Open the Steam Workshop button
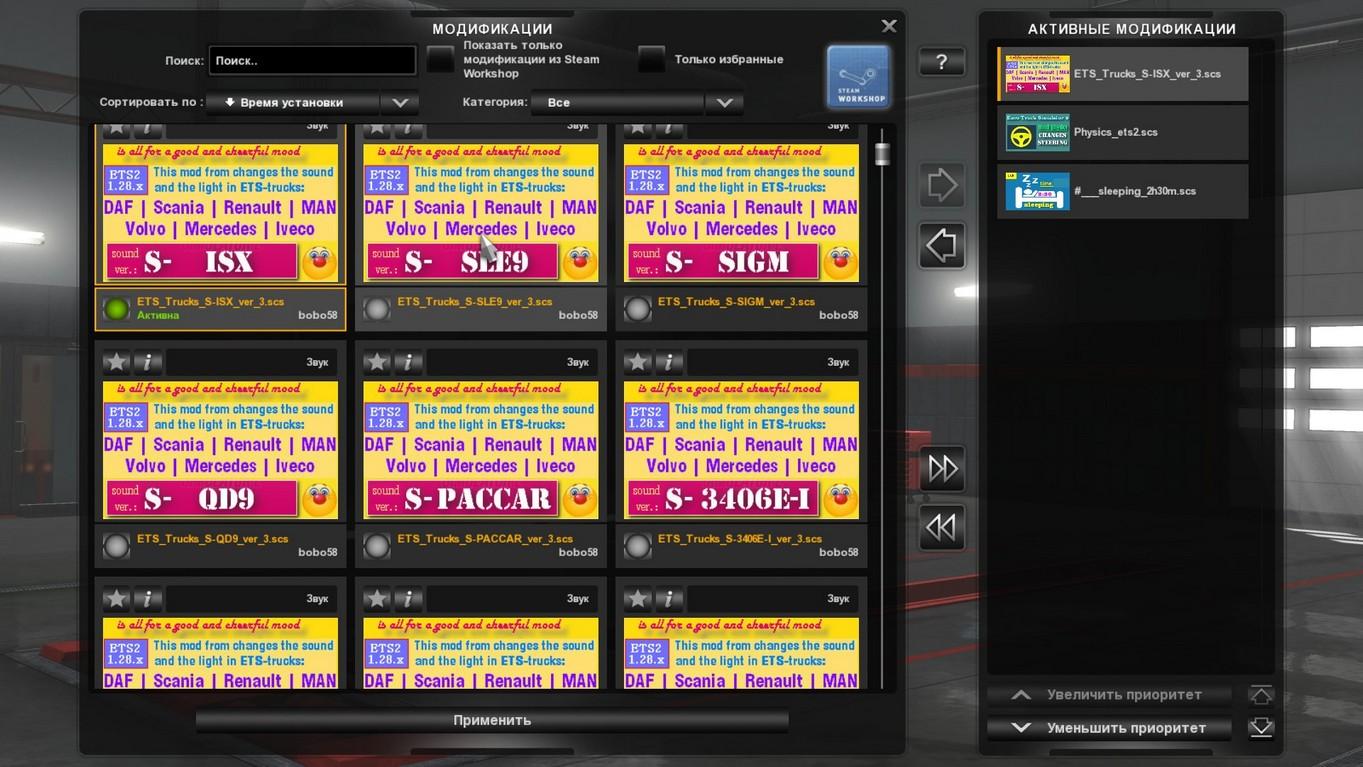The image size is (1363, 767). coord(858,76)
